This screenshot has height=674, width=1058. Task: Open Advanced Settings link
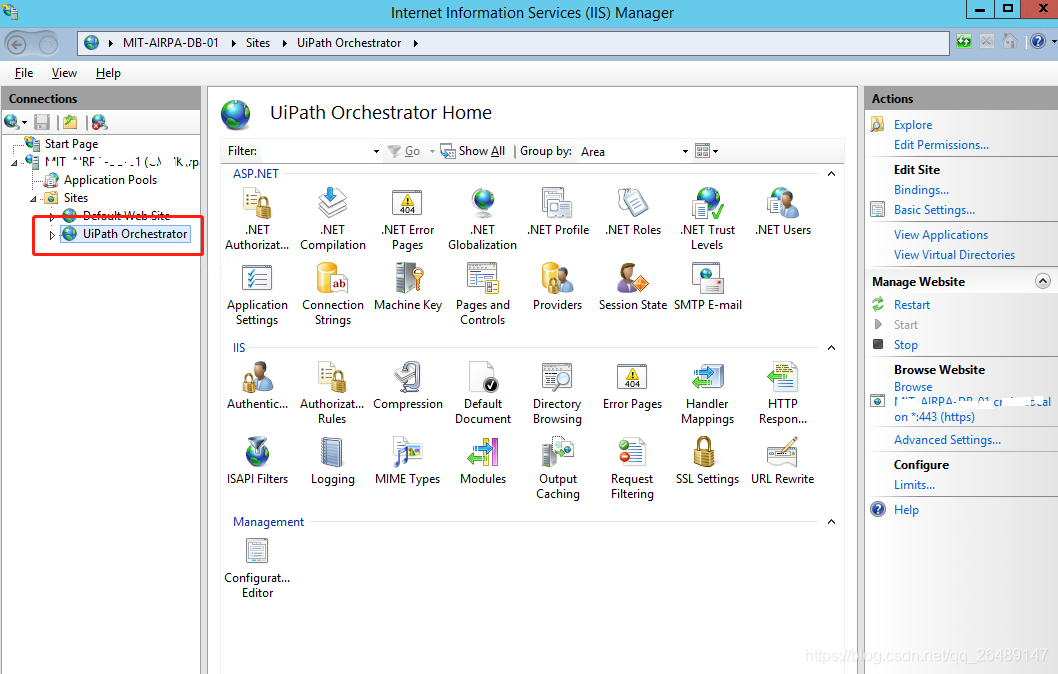[947, 440]
